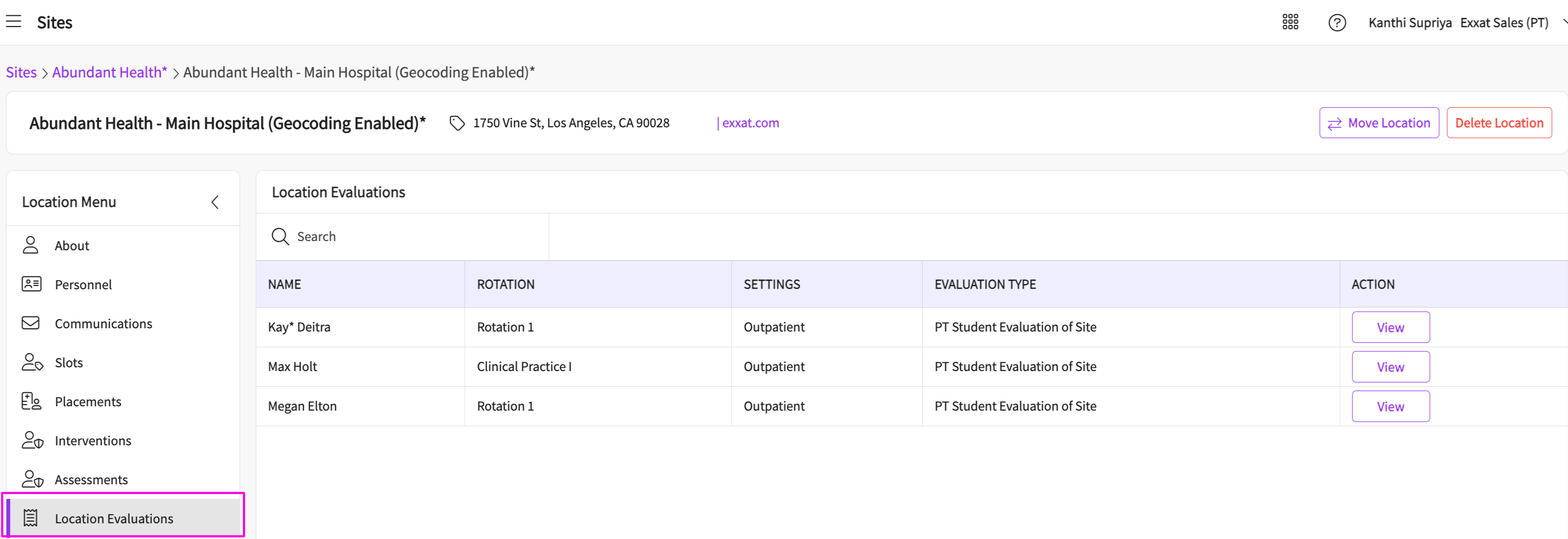Open the About menu item
Screen dimensions: 1568x539
pos(123,245)
